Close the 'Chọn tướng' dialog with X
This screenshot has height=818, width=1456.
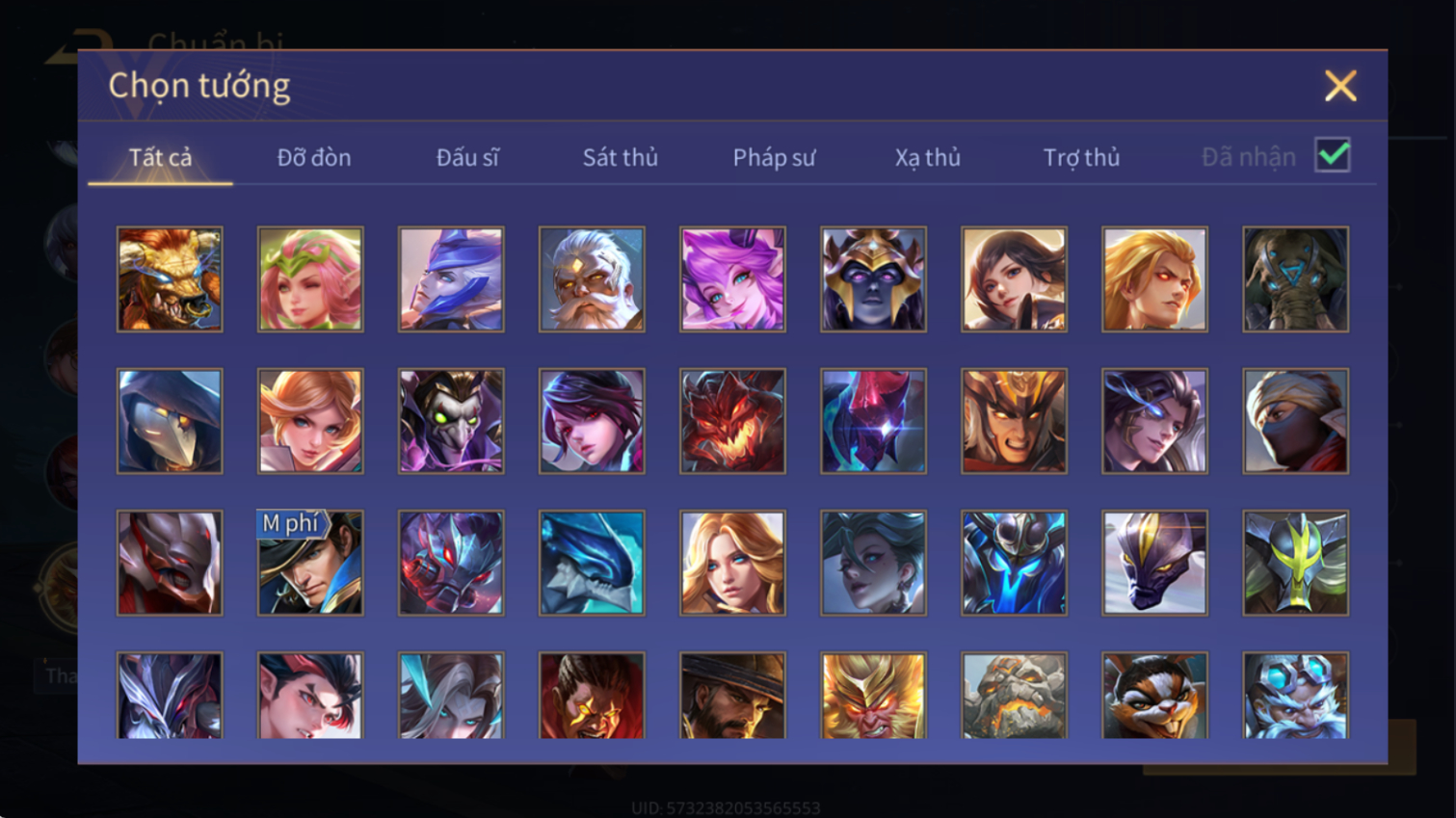click(1340, 86)
